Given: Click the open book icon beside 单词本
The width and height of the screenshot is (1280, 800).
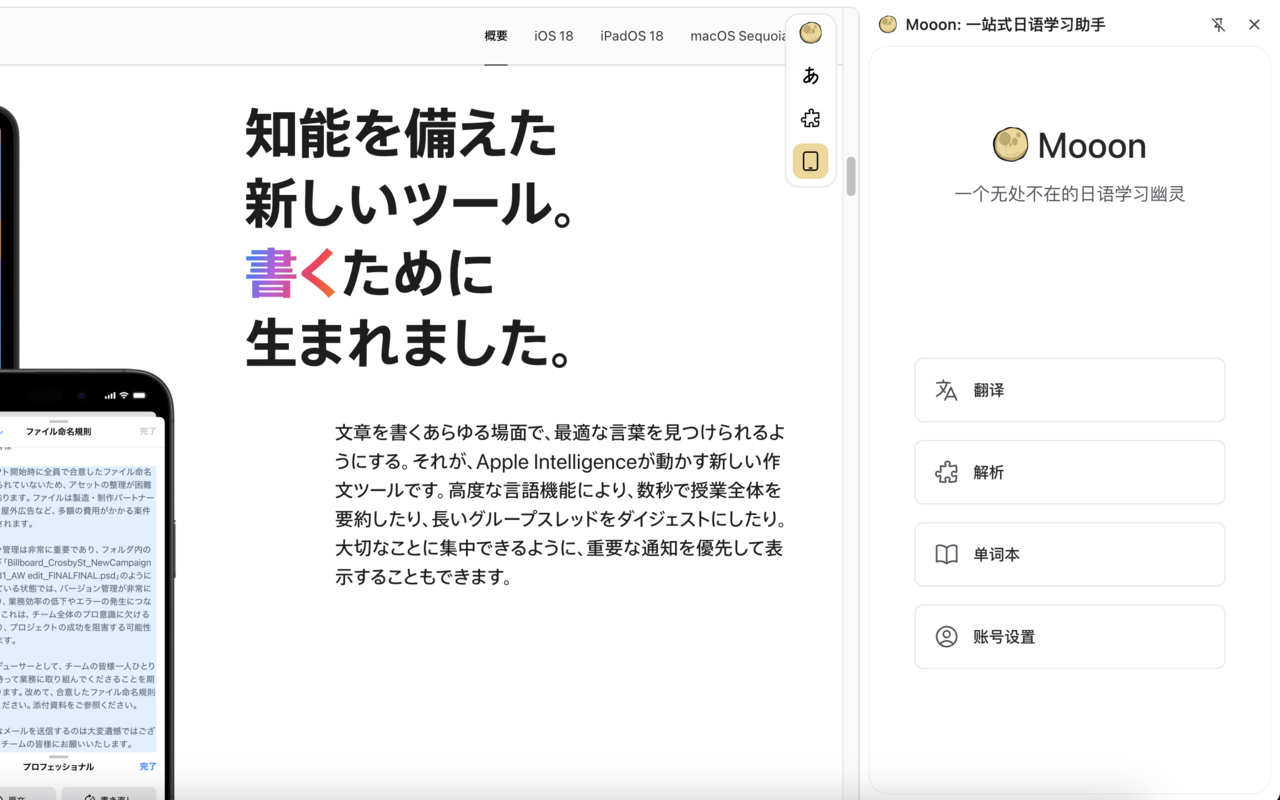Looking at the screenshot, I should (x=946, y=554).
